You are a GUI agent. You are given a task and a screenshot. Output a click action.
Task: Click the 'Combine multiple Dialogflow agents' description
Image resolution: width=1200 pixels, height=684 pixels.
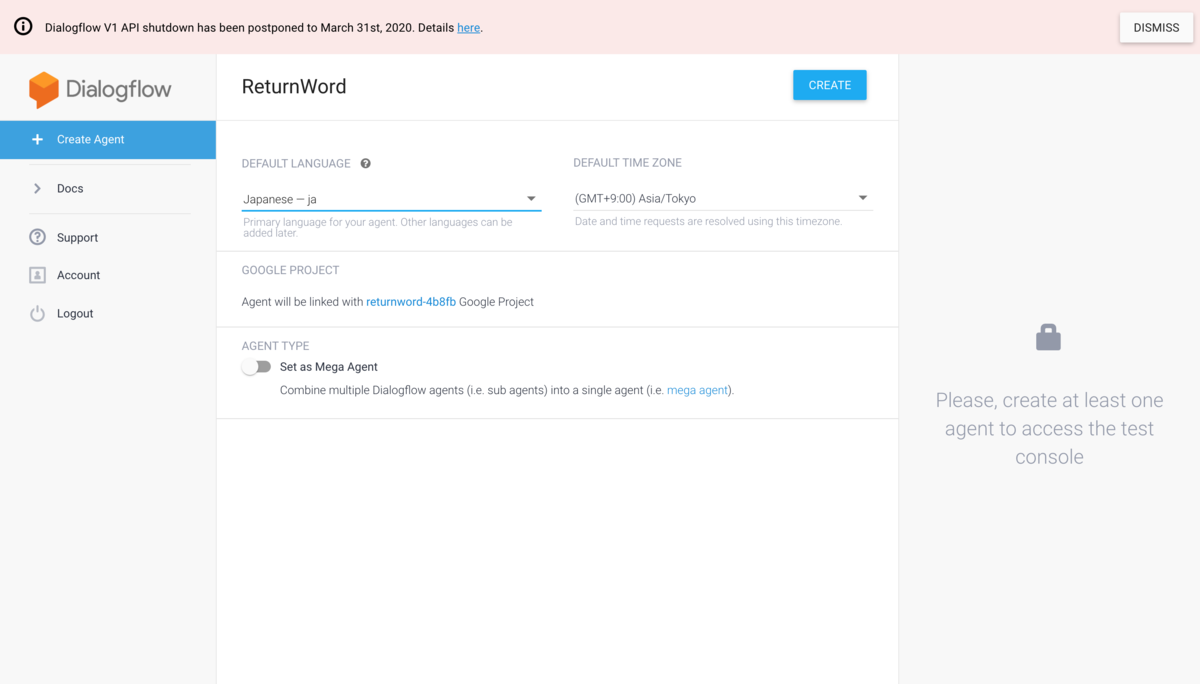[x=507, y=390]
